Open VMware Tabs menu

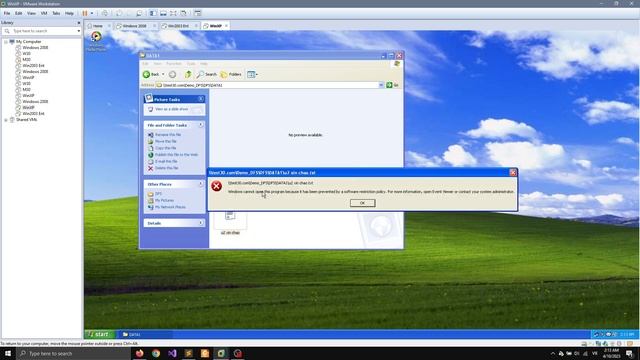click(x=56, y=13)
